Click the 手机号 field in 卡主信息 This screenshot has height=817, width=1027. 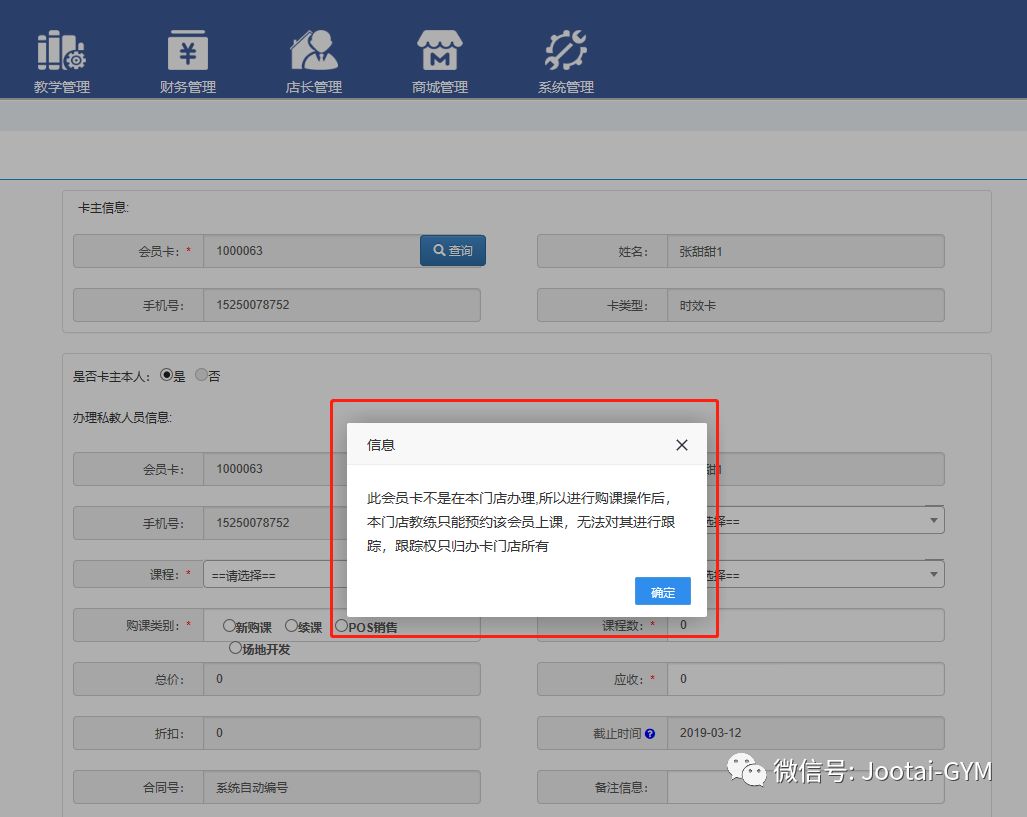[342, 305]
